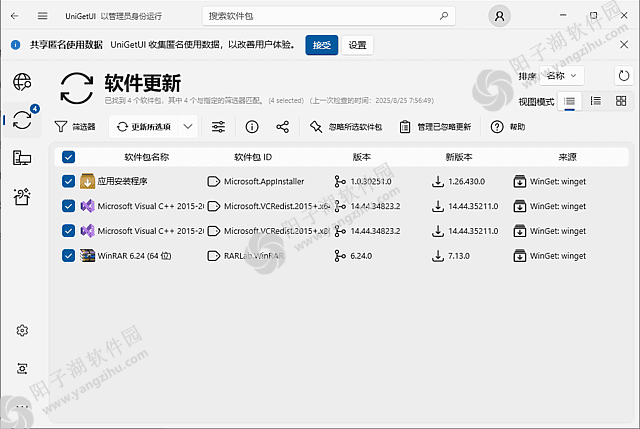The image size is (640, 429).
Task: Open the 帮助 help item
Action: pos(508,127)
